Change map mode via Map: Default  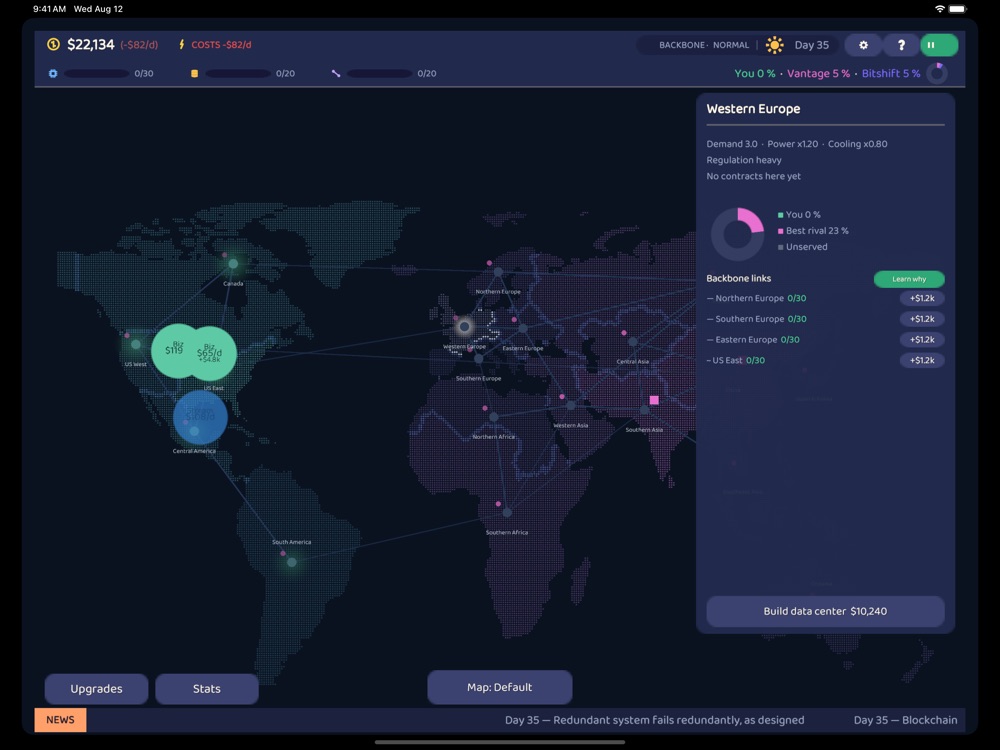click(499, 688)
